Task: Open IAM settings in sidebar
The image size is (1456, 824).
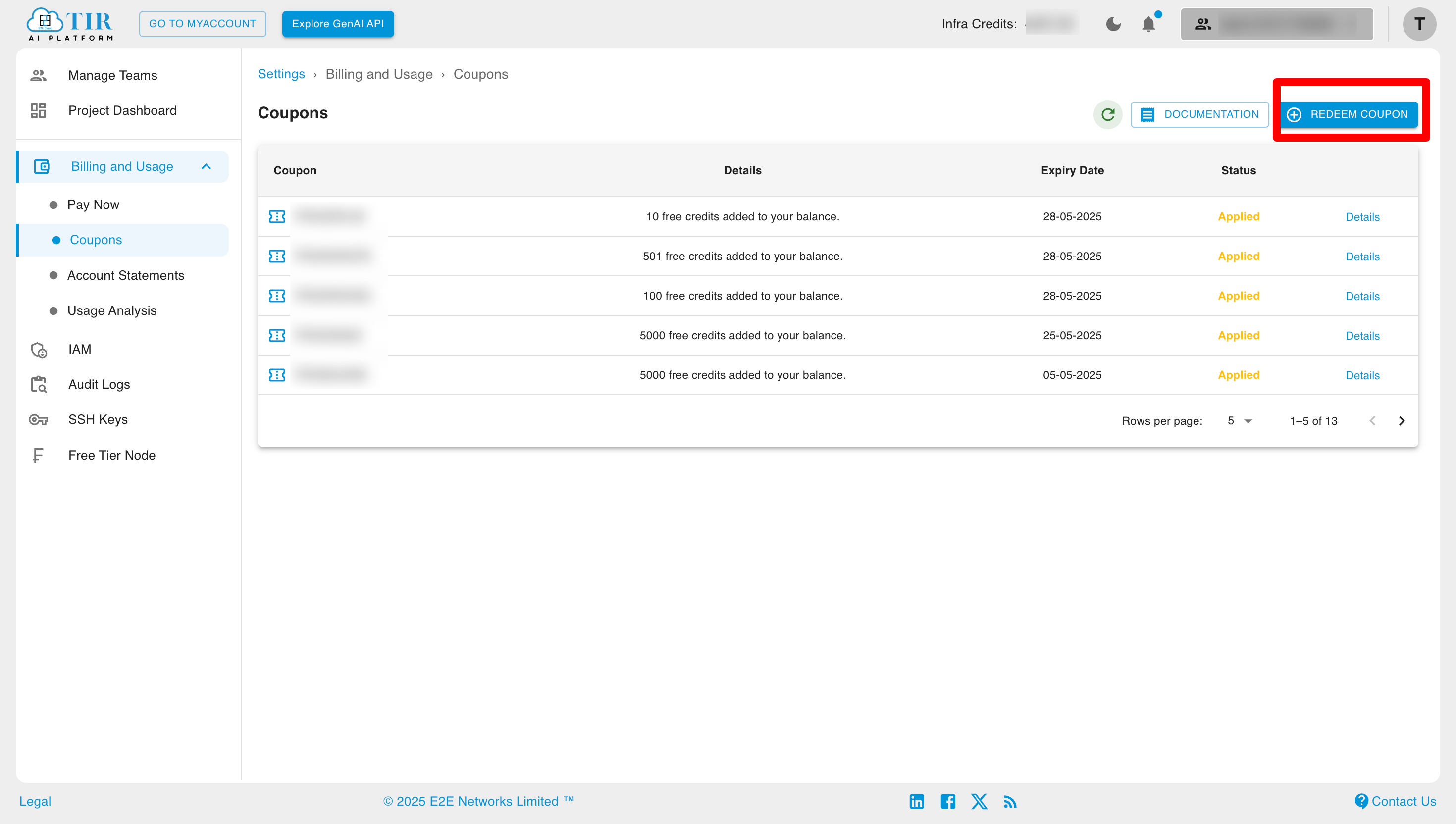Action: pyautogui.click(x=80, y=349)
